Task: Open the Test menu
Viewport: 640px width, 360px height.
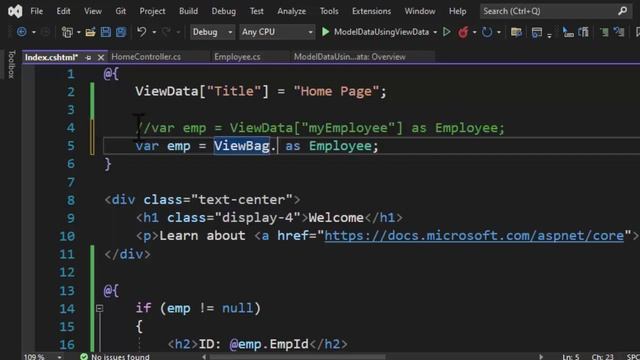Action: point(256,11)
